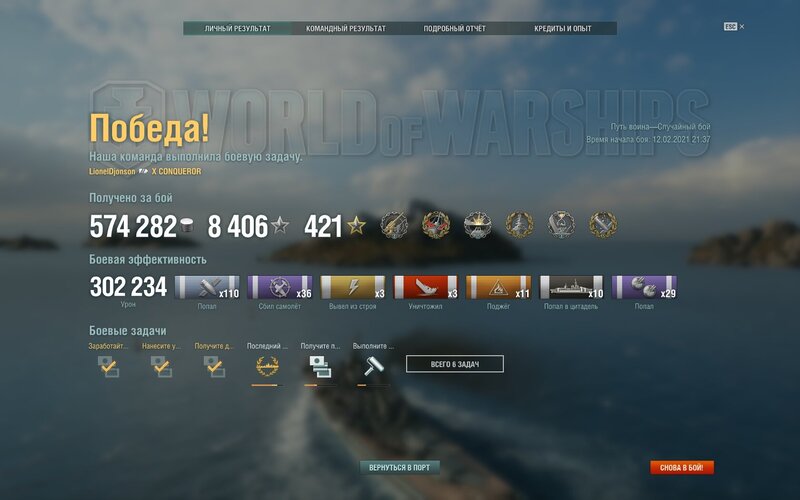Click the completed Заработайт... mission checkmark
This screenshot has width=800, height=500.
108,366
